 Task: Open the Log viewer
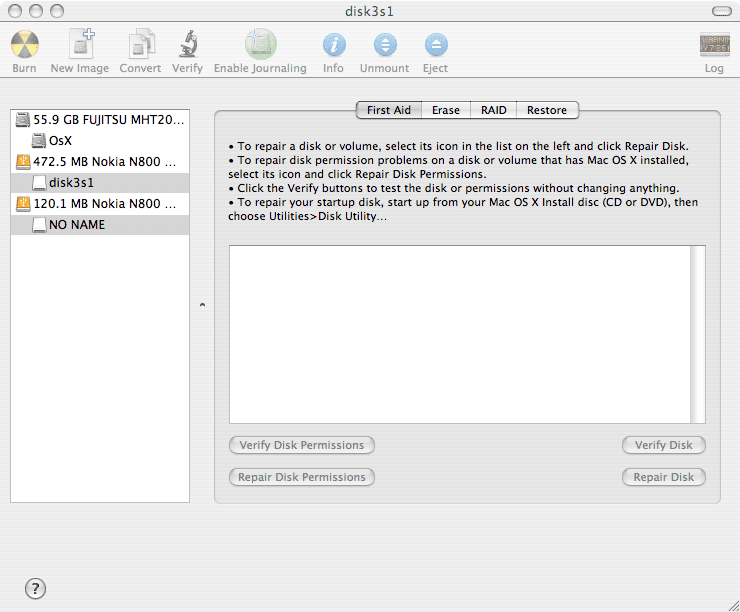[x=715, y=44]
